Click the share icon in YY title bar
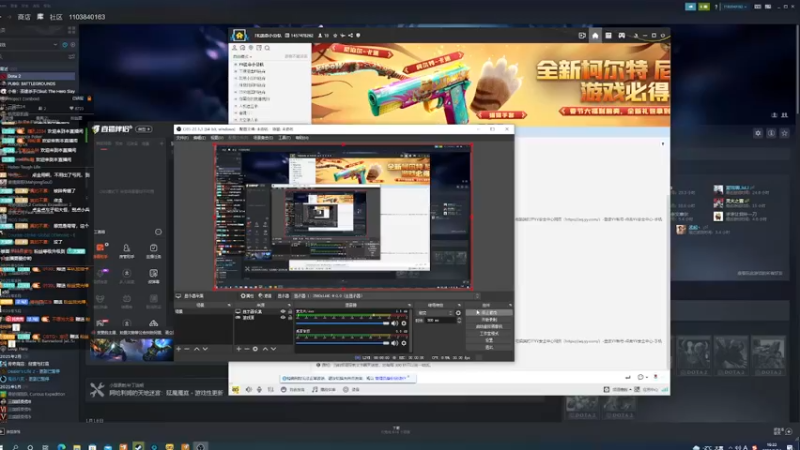Image resolution: width=800 pixels, height=450 pixels. click(x=351, y=35)
